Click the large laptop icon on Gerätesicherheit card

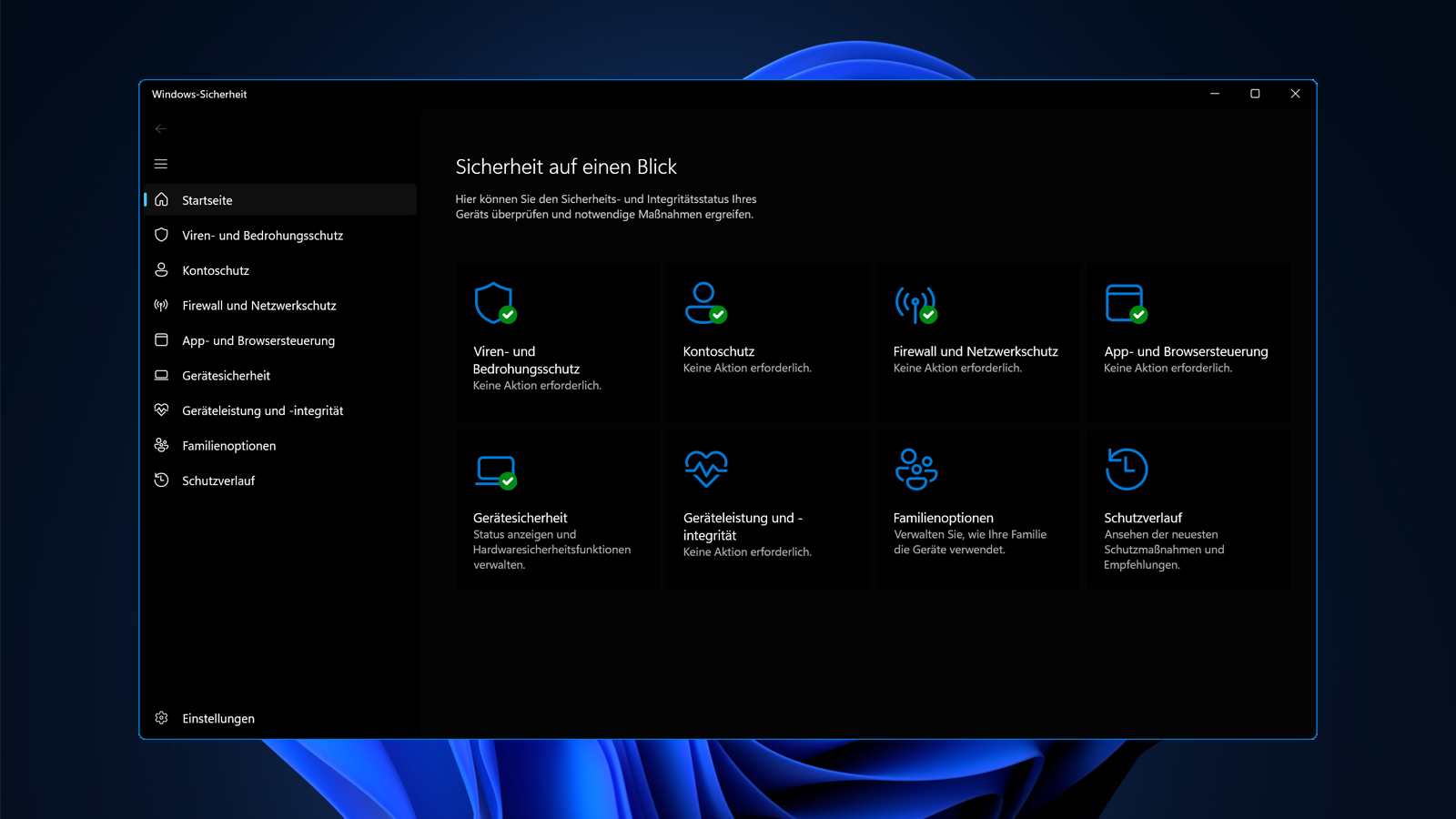496,471
